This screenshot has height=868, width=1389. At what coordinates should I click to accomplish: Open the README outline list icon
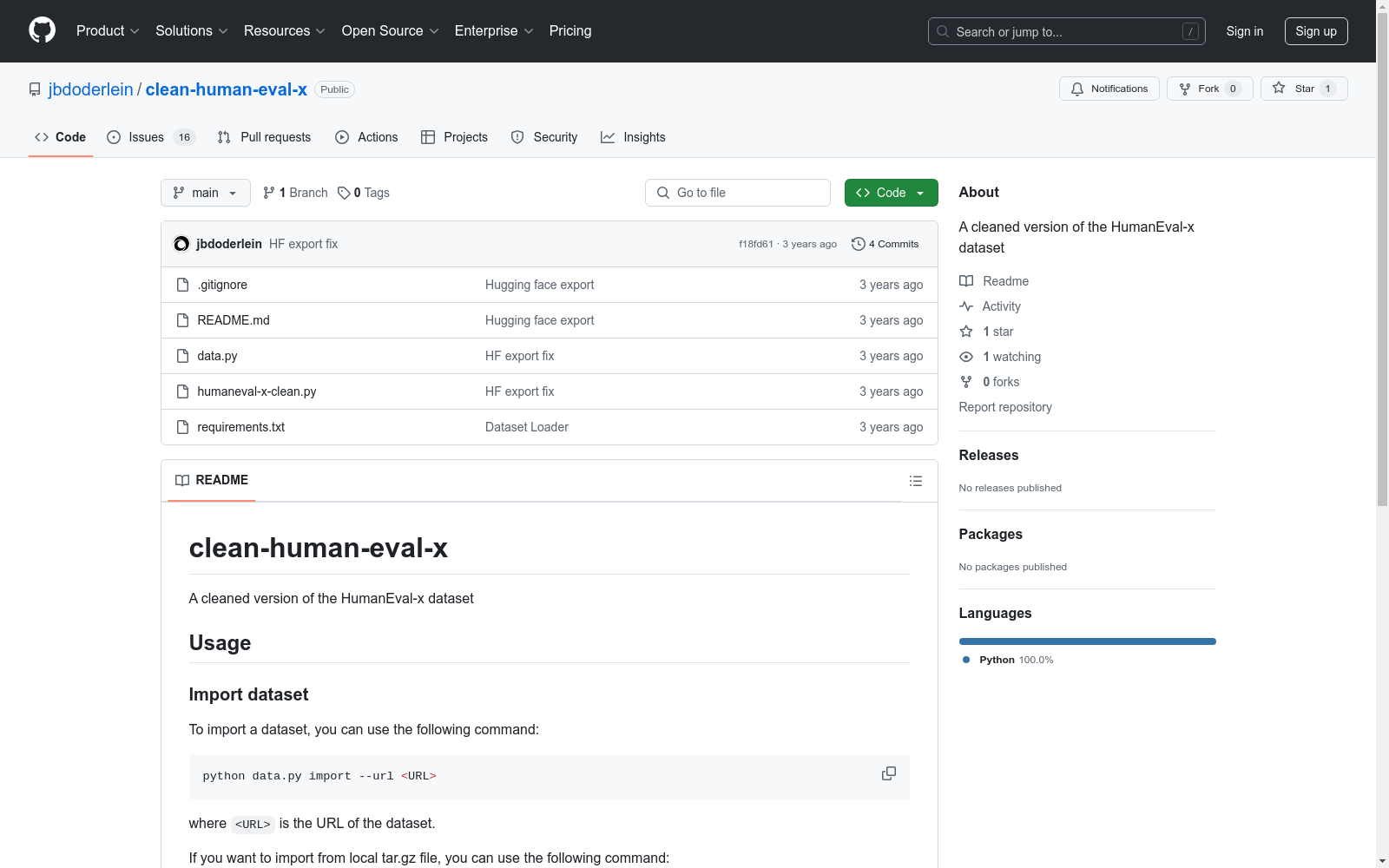pyautogui.click(x=916, y=481)
